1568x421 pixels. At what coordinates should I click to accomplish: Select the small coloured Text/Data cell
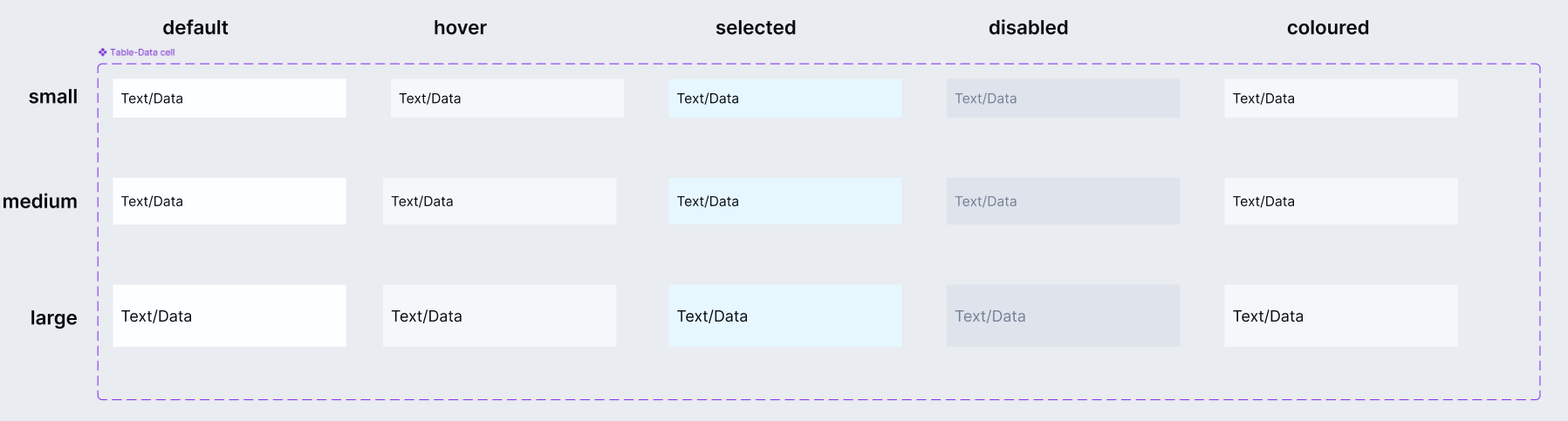point(1340,98)
